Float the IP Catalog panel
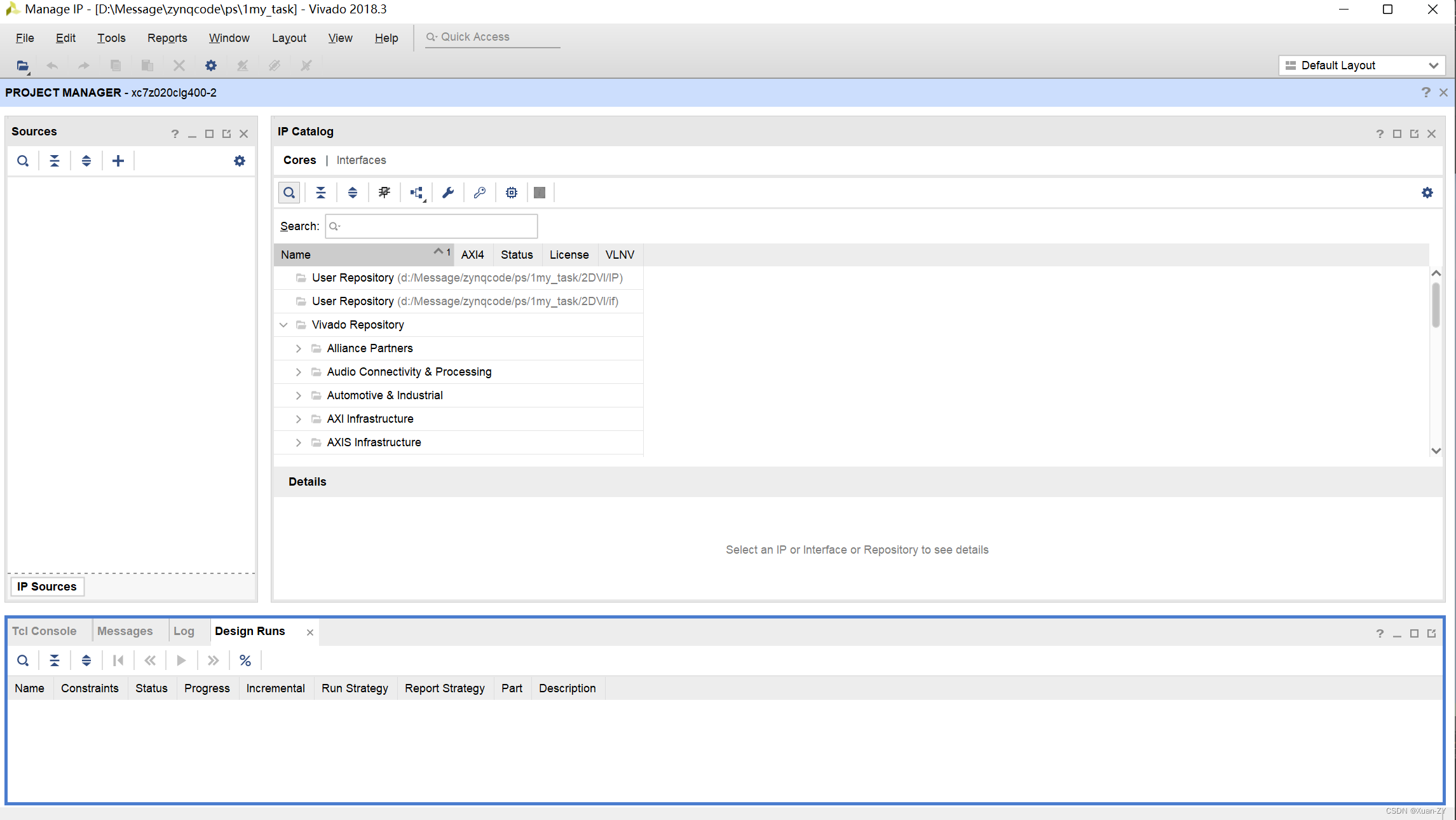Viewport: 1456px width, 820px height. click(1415, 133)
